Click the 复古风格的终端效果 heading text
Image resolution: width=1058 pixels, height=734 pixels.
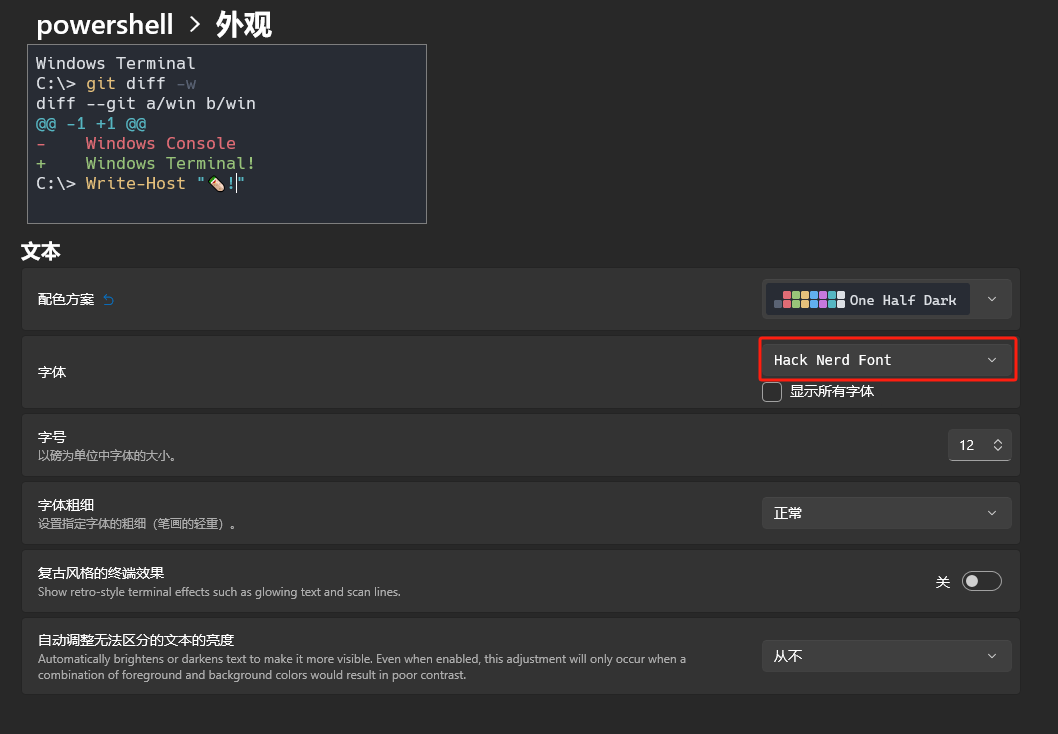[x=101, y=573]
